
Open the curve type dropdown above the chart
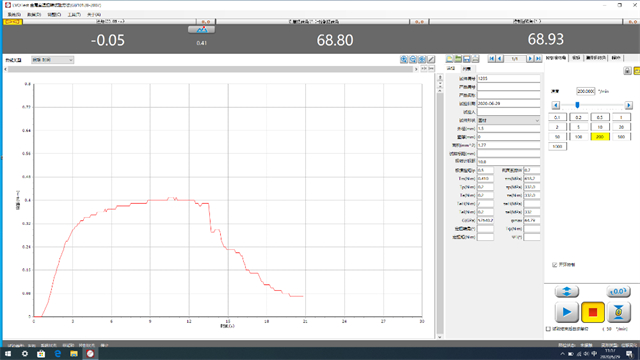52,60
